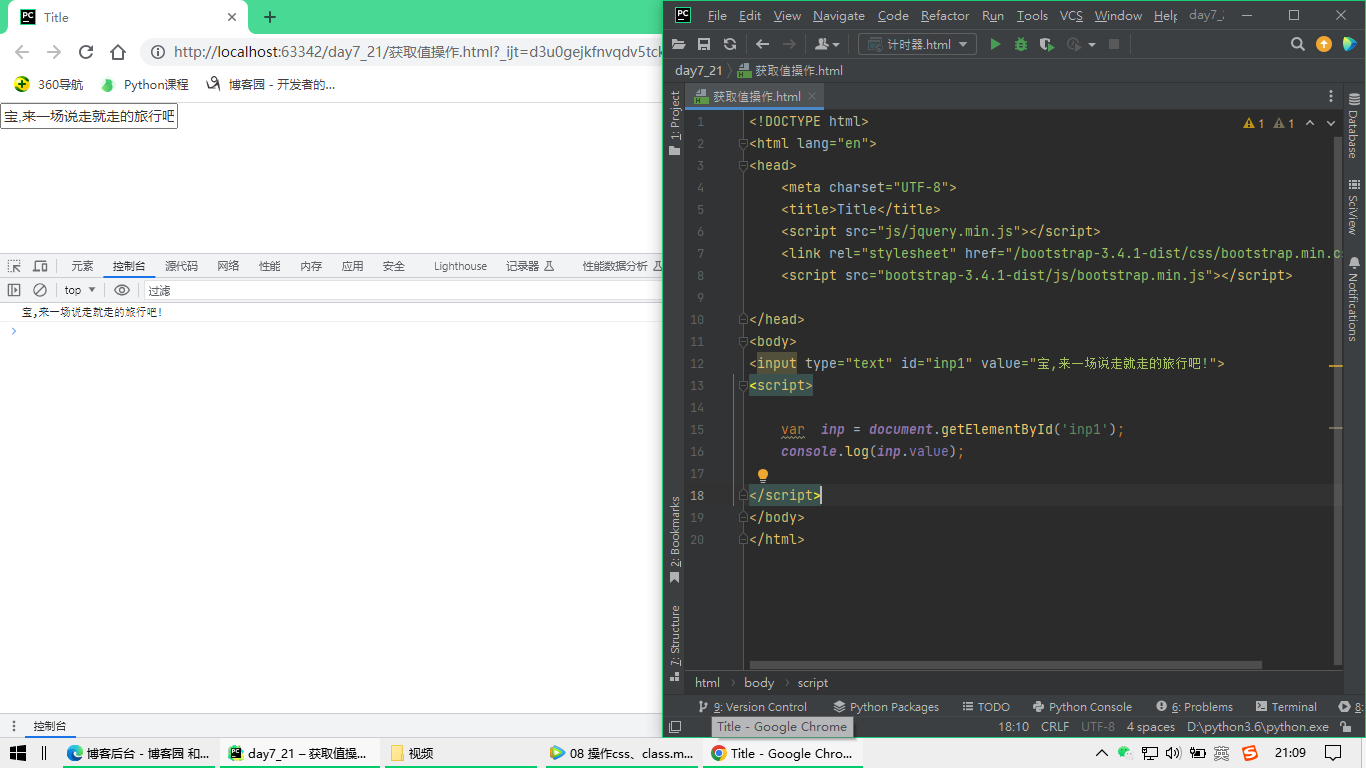
Task: Switch to the Lighthouse DevTools tab
Action: (460, 266)
